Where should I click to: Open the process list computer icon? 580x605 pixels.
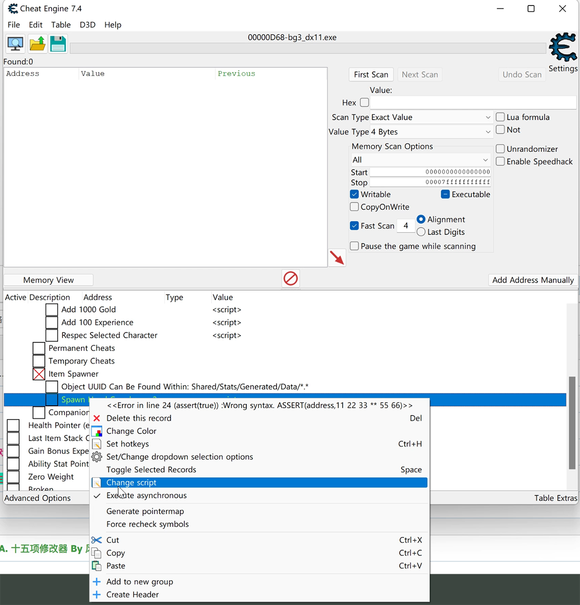point(15,44)
